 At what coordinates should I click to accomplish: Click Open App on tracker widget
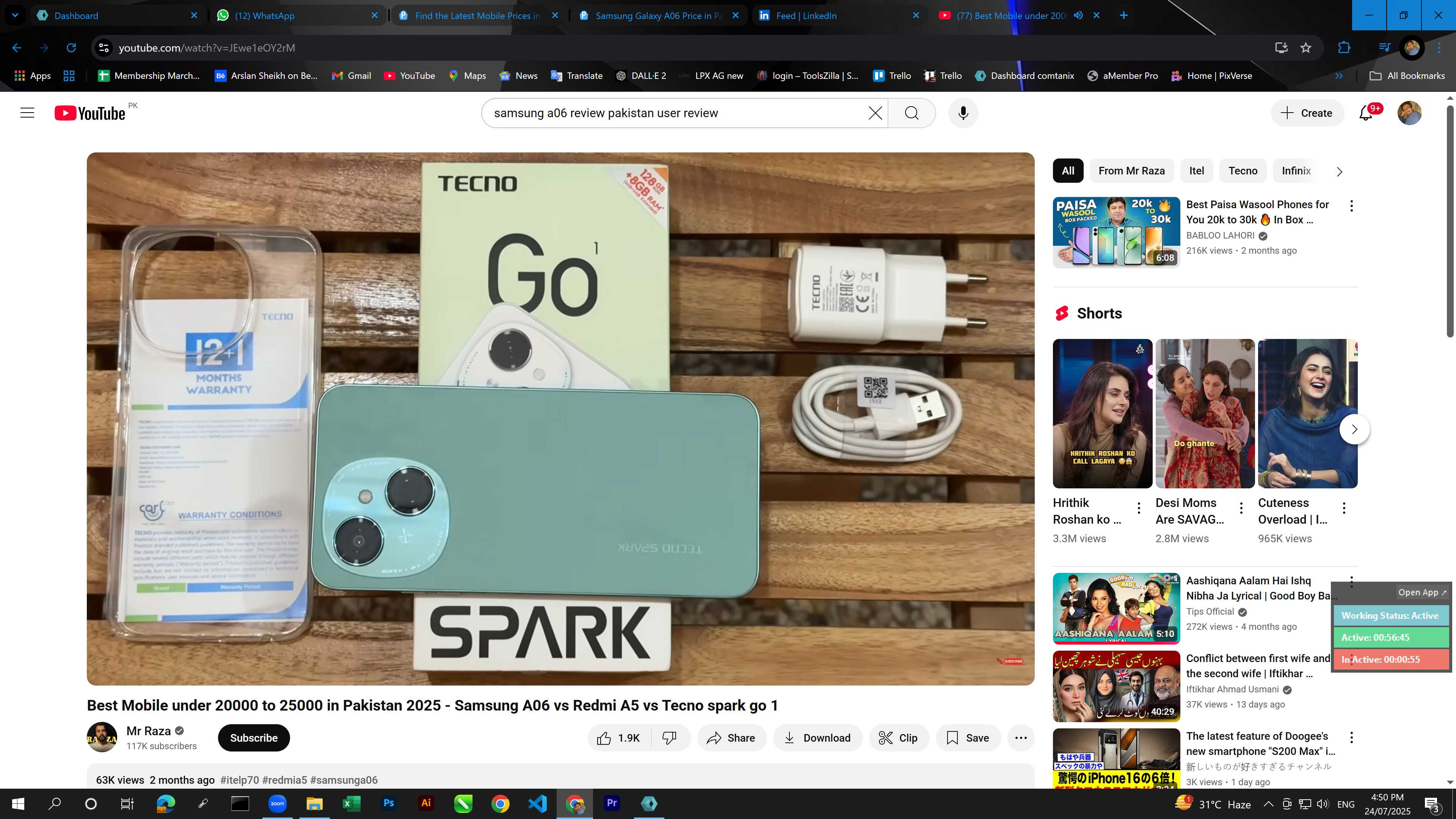click(1422, 592)
